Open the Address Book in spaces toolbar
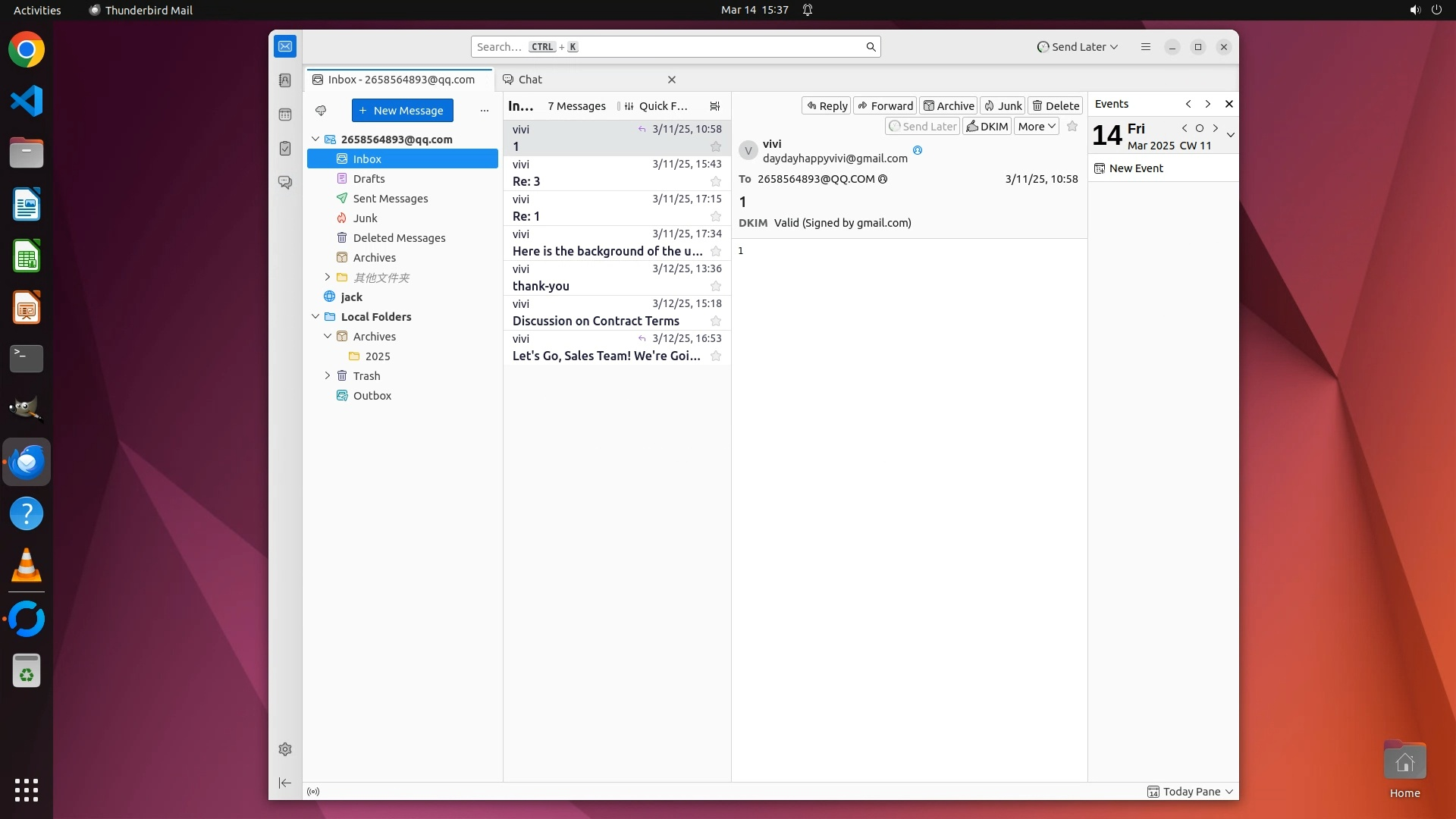 (x=285, y=80)
